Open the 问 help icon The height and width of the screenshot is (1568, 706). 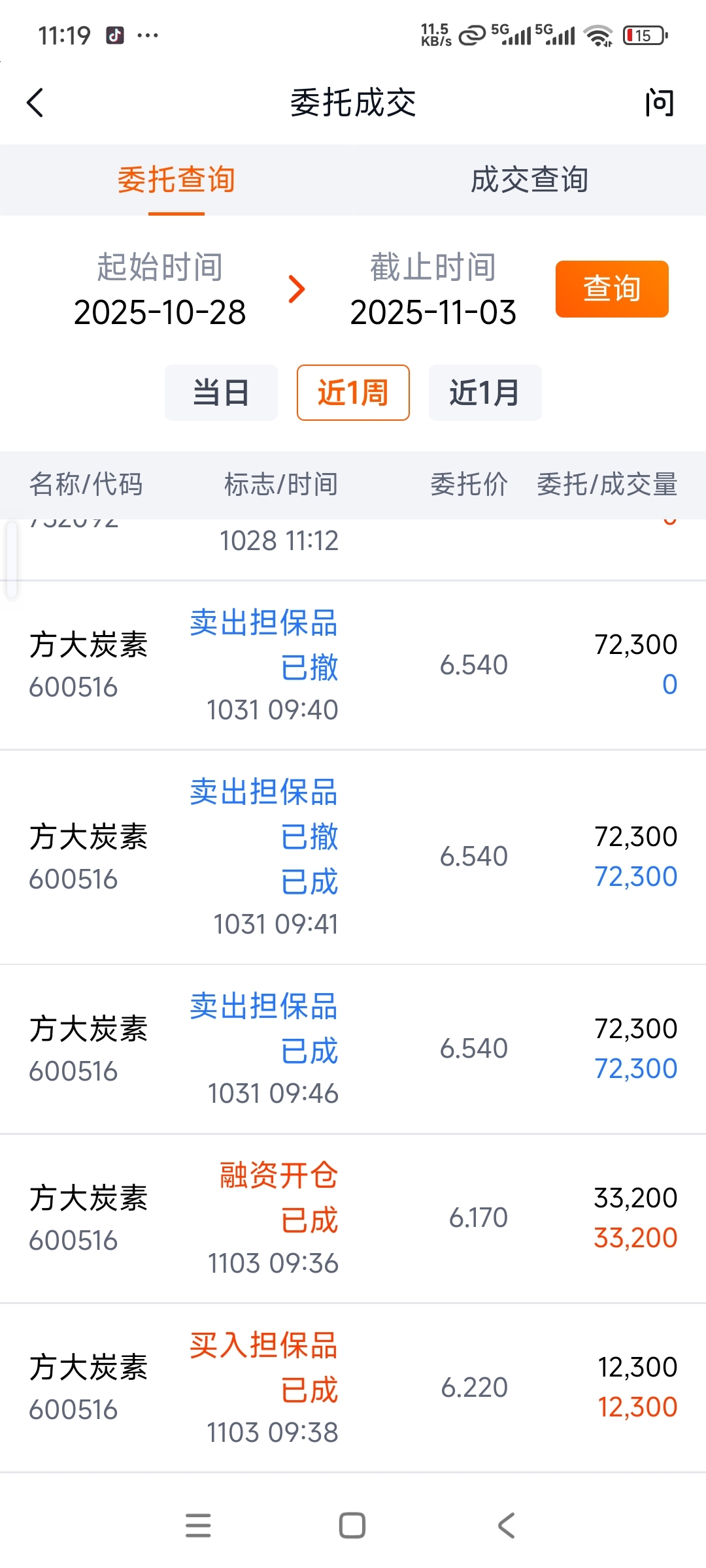(659, 103)
